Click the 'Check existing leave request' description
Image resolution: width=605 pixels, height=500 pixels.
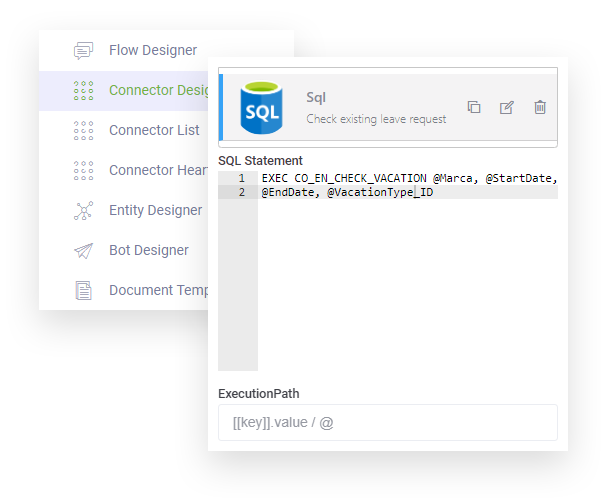click(376, 119)
